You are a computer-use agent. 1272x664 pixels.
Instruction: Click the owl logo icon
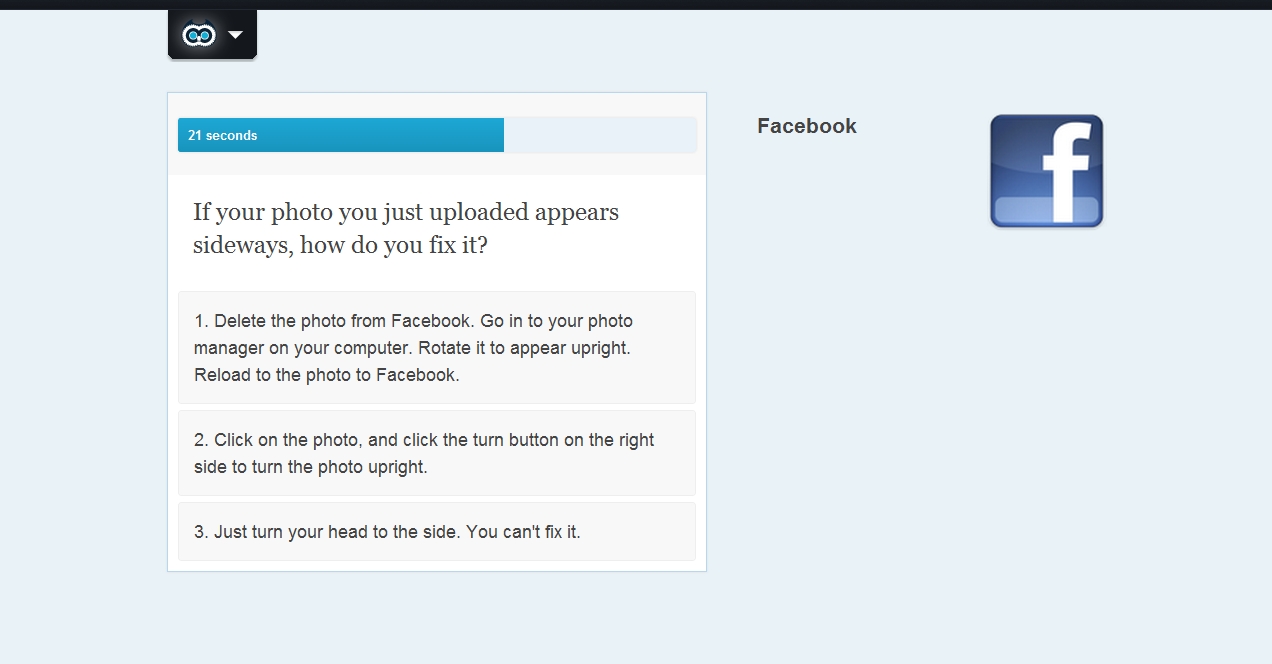199,35
